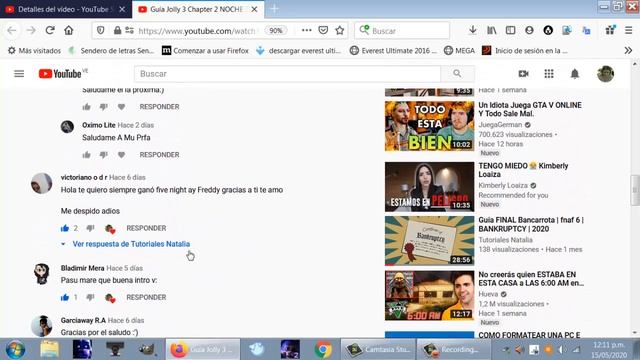
Task: Open Bankruptcy guide video thumbnail
Action: point(429,241)
